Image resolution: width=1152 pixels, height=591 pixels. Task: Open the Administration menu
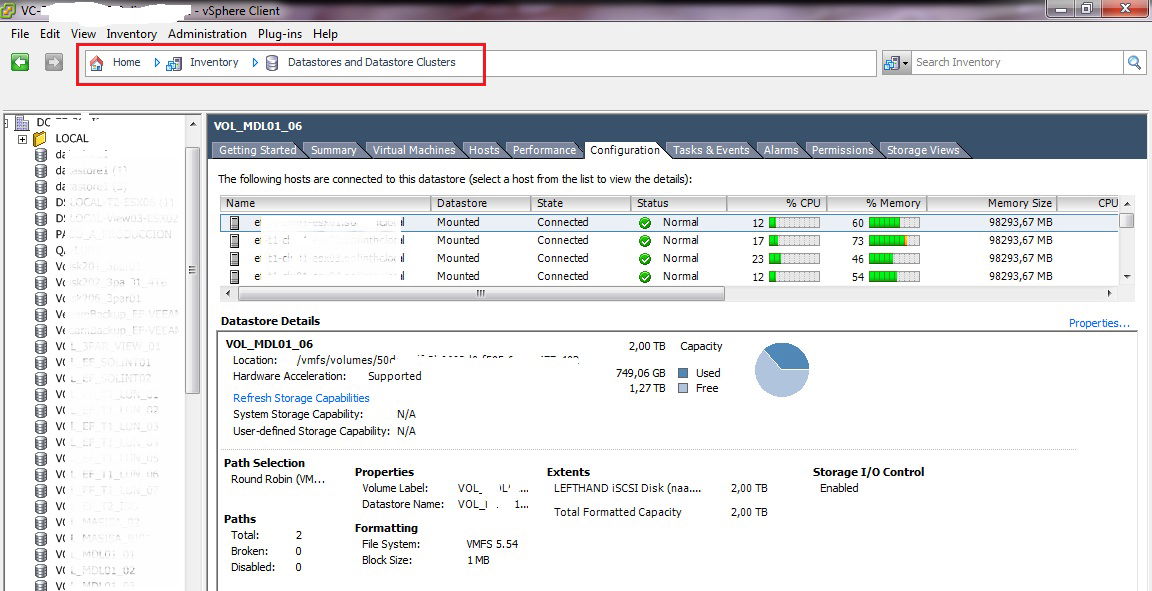[207, 34]
